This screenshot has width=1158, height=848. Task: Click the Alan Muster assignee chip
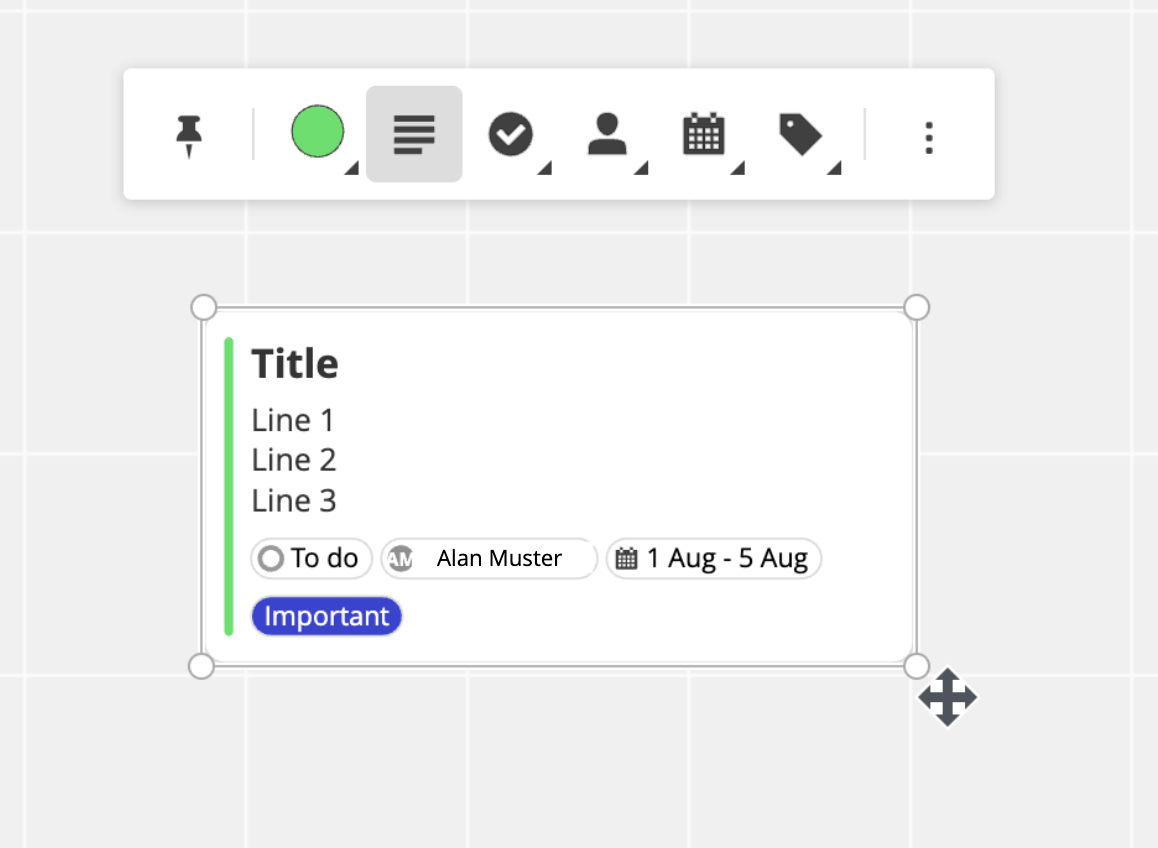point(498,558)
